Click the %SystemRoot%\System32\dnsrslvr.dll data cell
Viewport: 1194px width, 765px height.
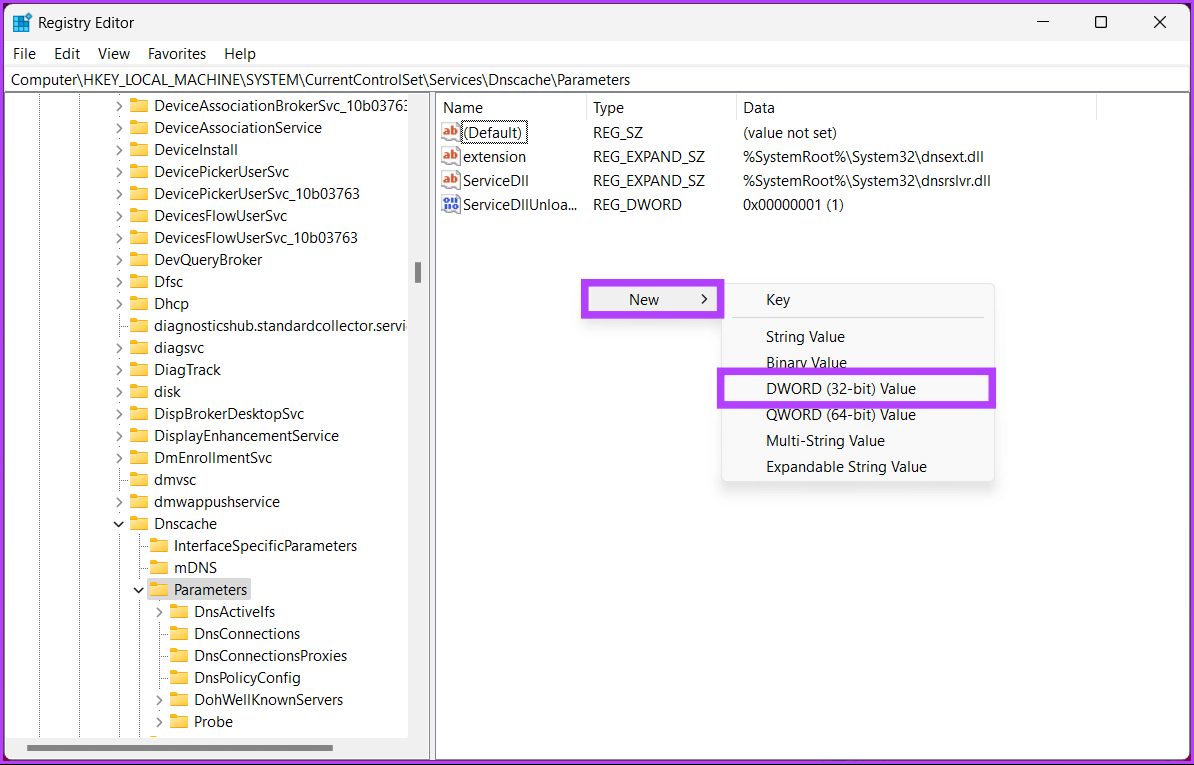click(x=867, y=181)
